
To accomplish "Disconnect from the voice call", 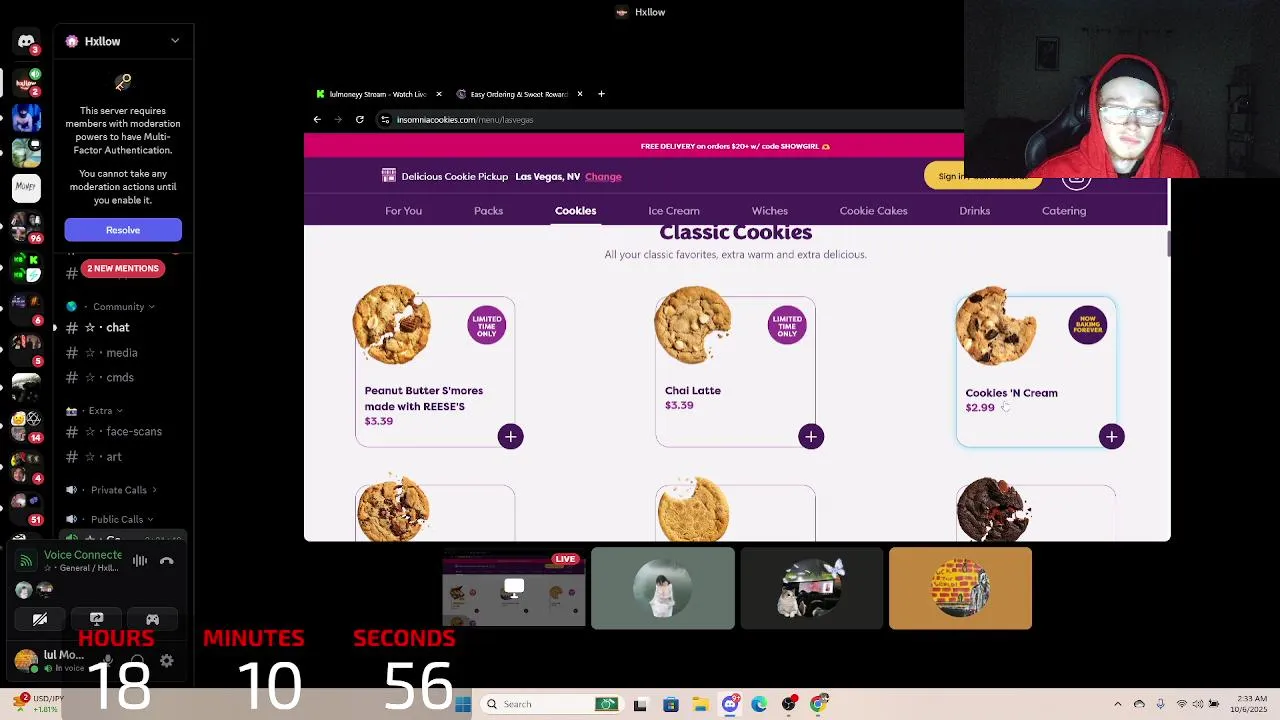I will [167, 561].
